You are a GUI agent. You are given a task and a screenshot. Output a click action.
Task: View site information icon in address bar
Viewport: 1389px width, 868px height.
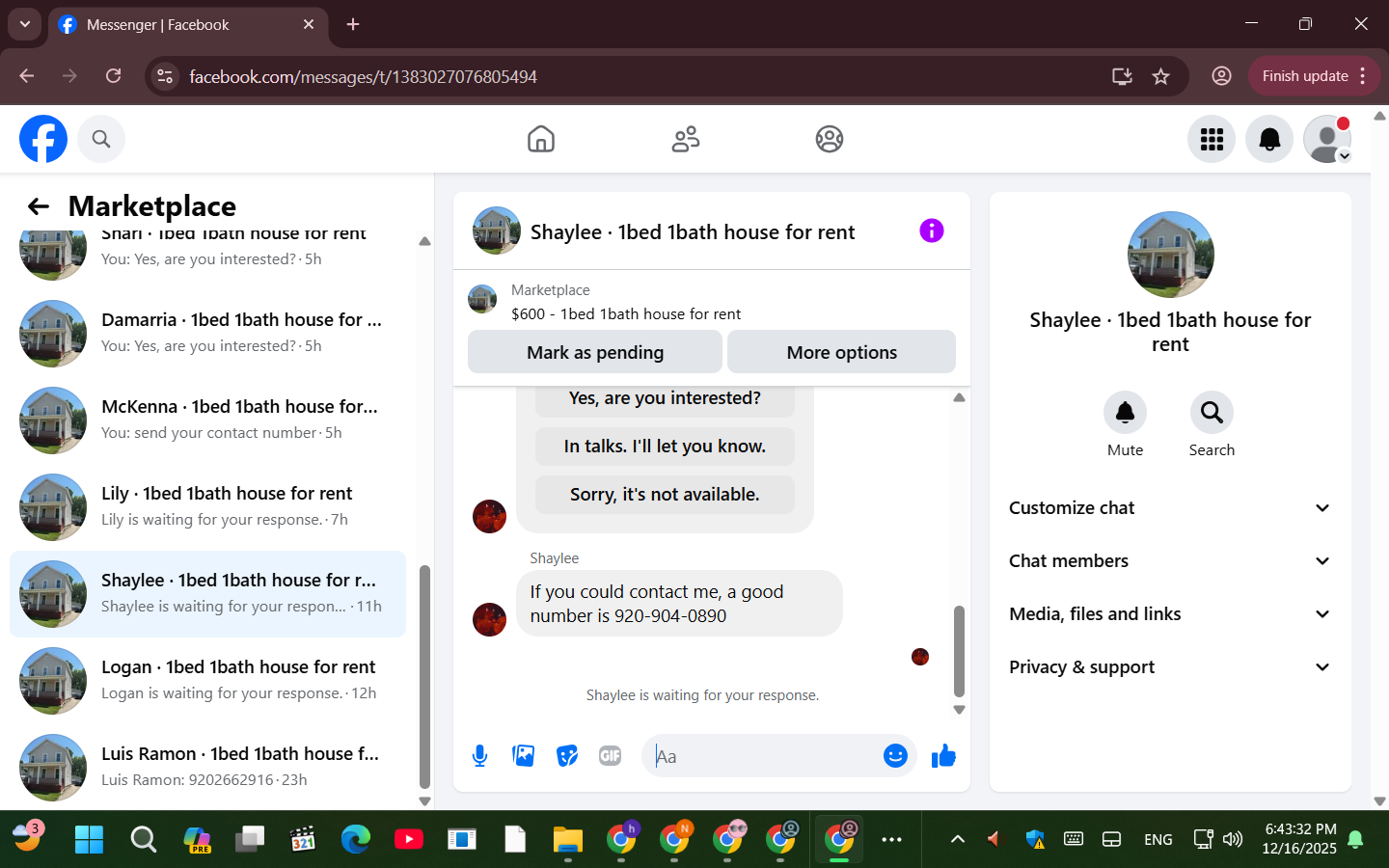(165, 76)
